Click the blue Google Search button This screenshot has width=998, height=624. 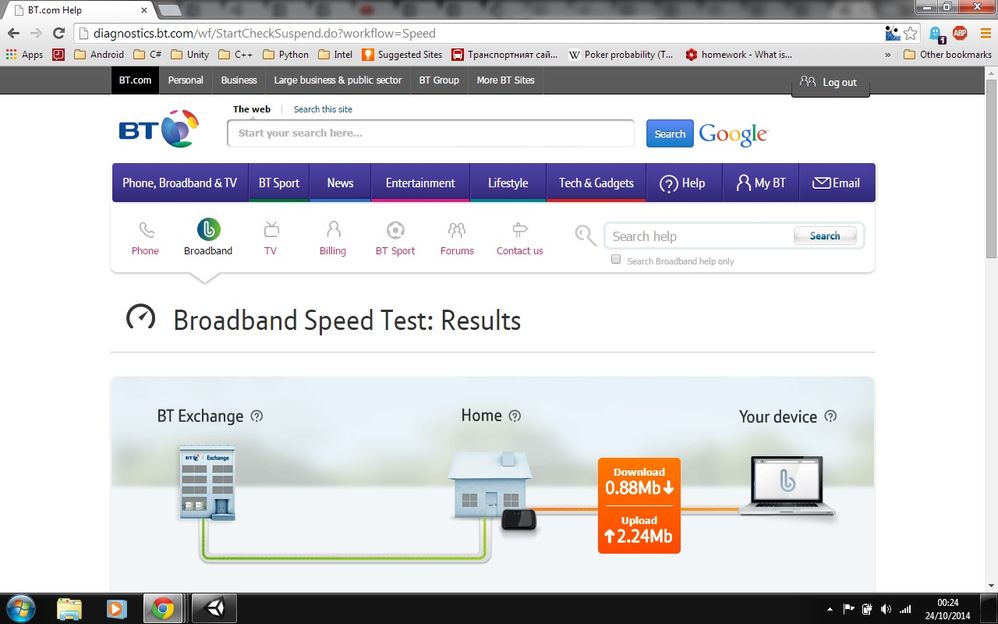(670, 134)
